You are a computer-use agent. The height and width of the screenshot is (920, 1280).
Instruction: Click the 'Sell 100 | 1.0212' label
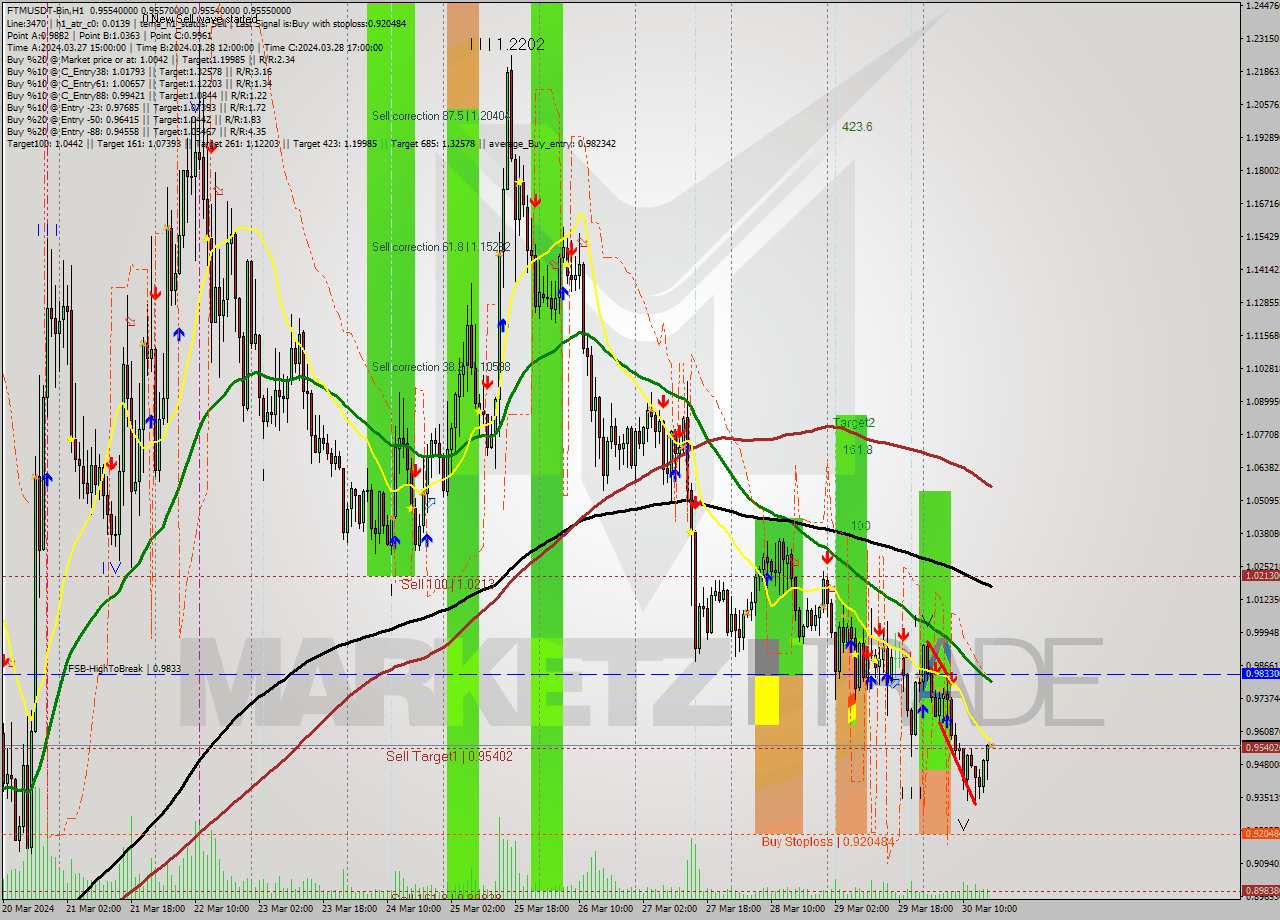(447, 583)
